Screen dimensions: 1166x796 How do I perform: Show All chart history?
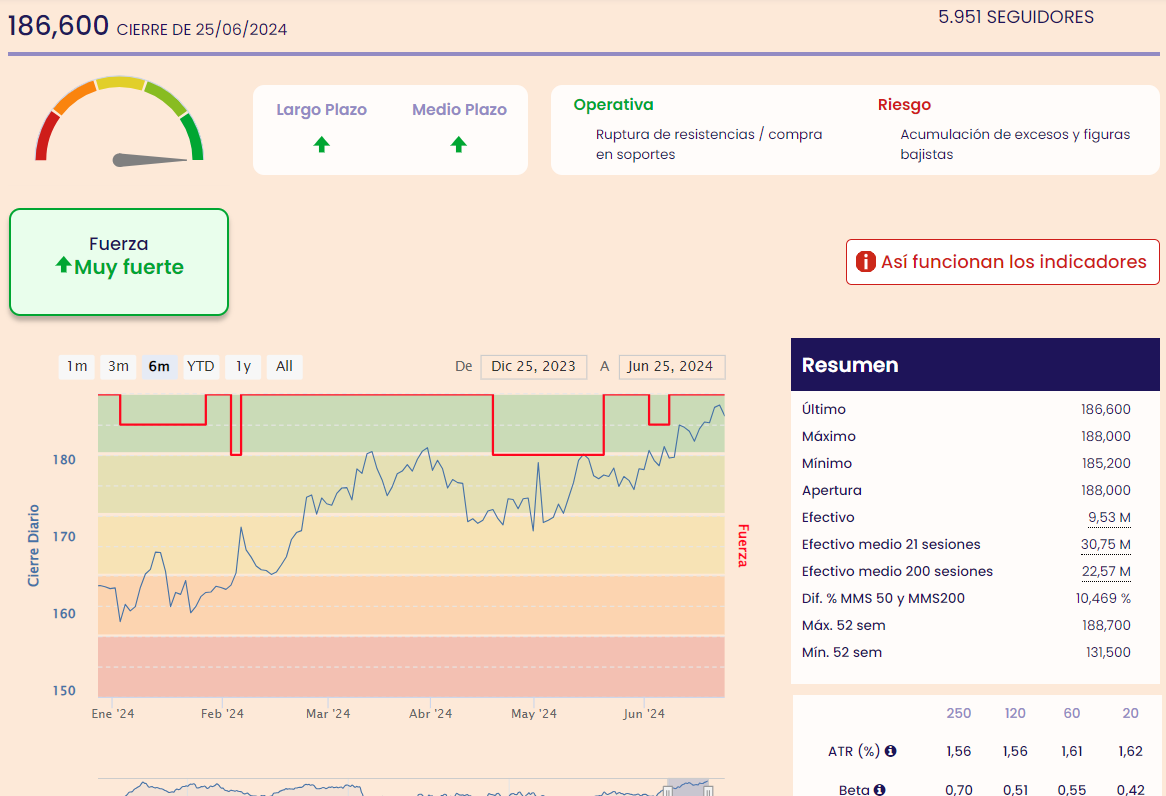[x=284, y=366]
